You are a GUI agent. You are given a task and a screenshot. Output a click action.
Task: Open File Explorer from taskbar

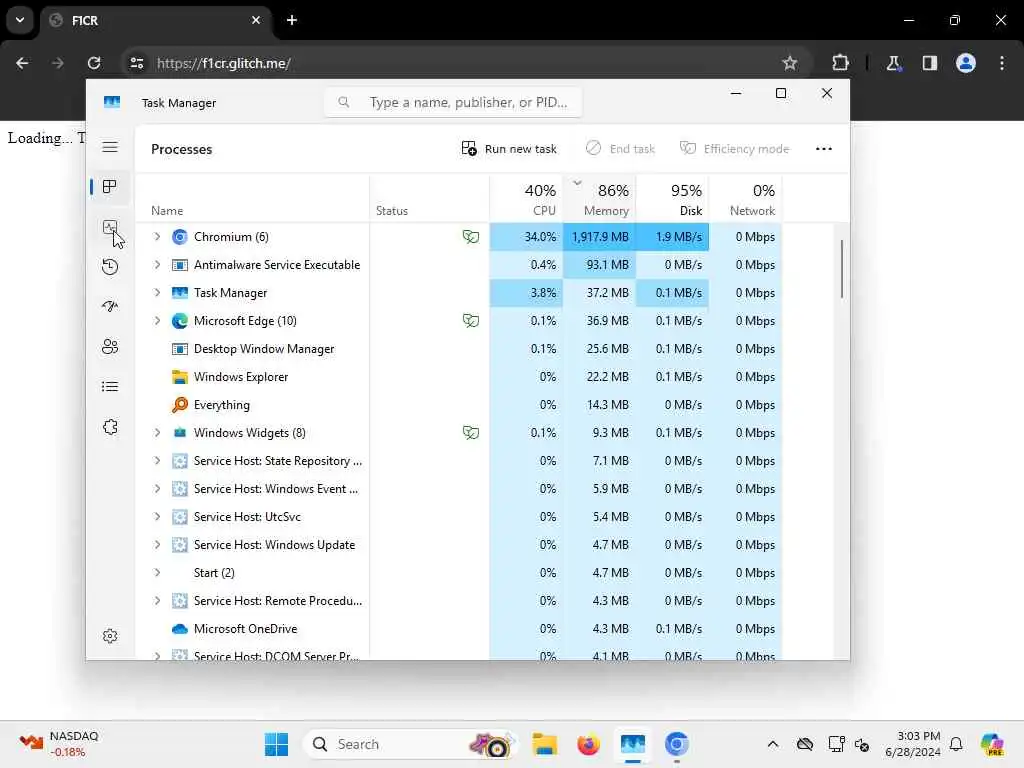click(x=544, y=744)
